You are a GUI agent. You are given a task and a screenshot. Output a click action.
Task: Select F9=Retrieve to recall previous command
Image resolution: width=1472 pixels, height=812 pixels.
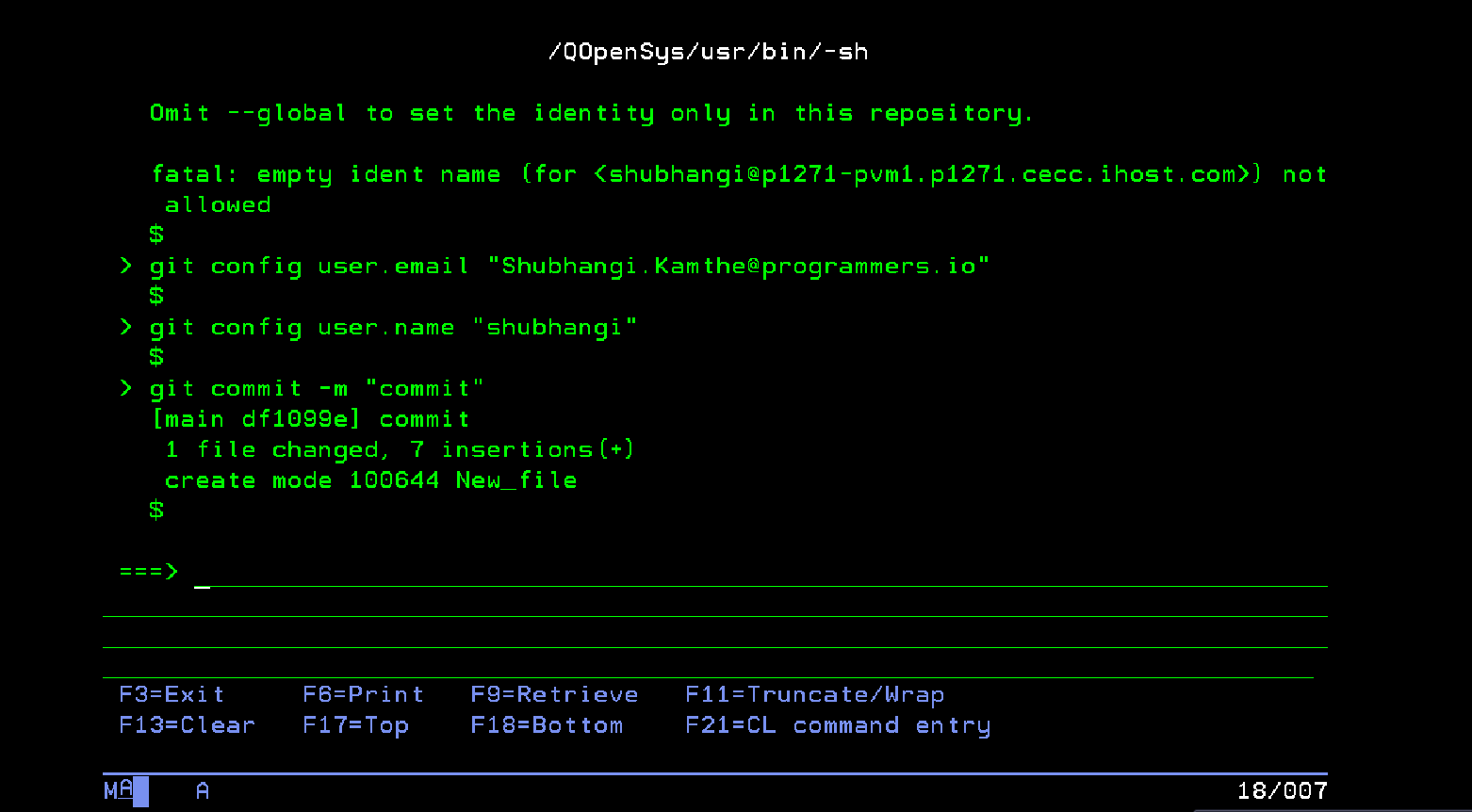554,695
